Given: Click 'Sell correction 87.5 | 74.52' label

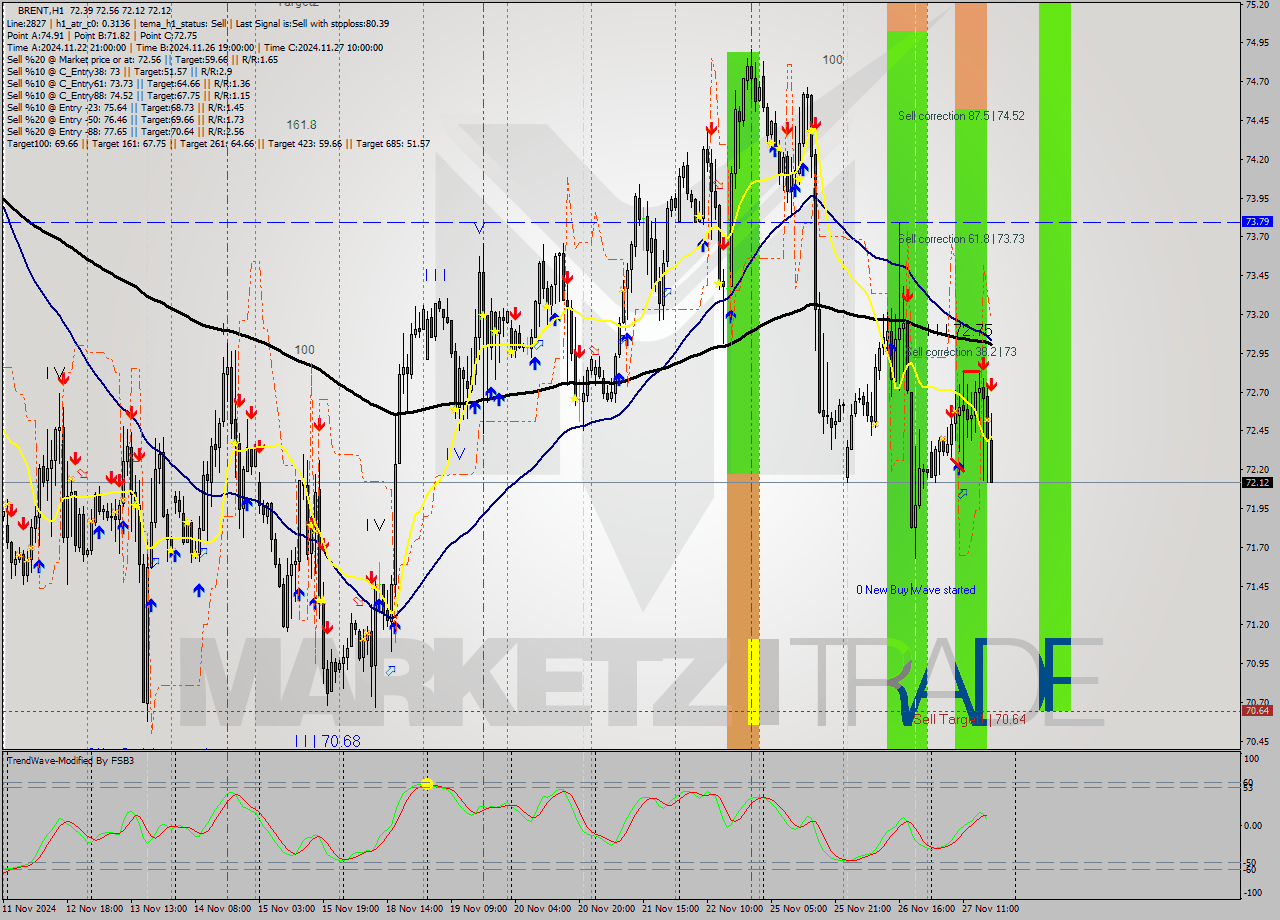Looking at the screenshot, I should point(961,116).
